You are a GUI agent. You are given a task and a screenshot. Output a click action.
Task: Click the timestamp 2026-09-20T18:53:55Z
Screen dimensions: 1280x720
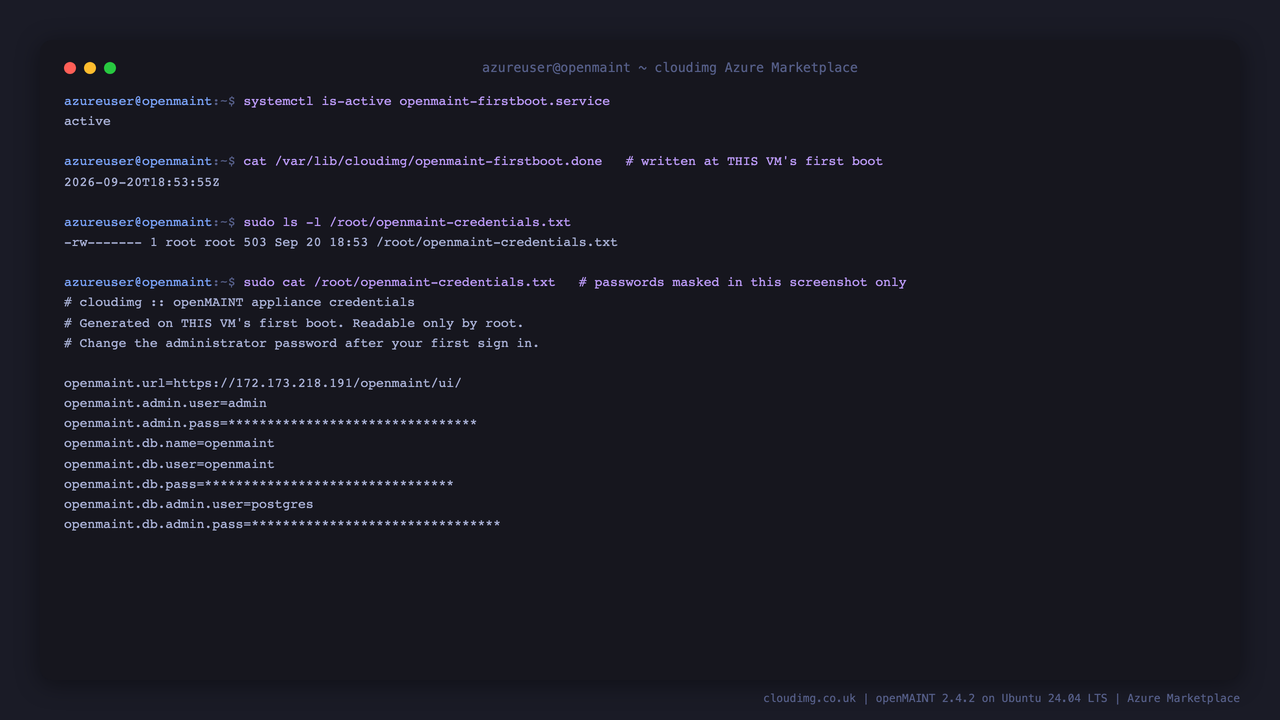coord(141,182)
